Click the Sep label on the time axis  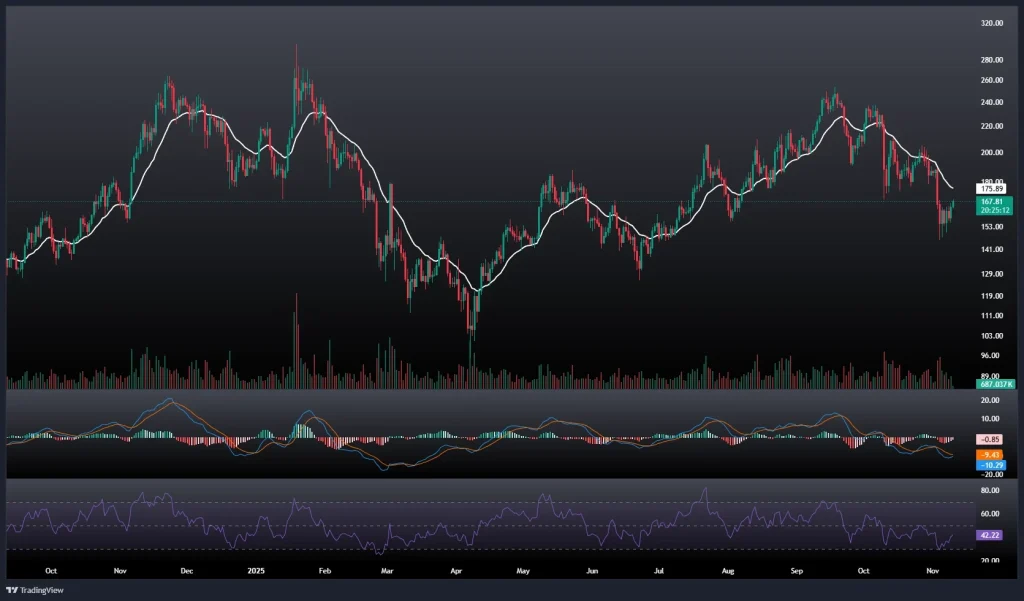(796, 570)
